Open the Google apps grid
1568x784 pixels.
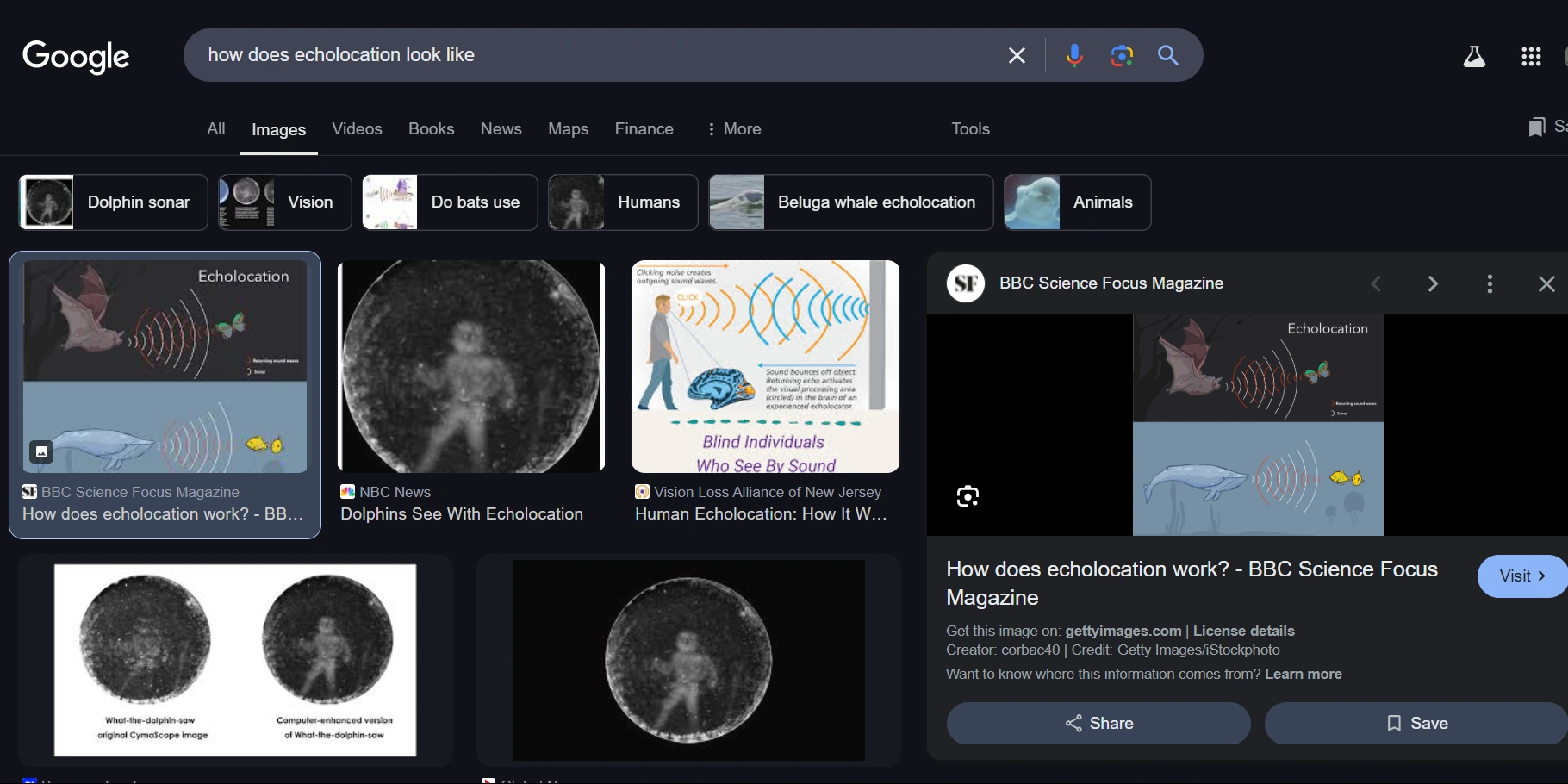(1531, 57)
